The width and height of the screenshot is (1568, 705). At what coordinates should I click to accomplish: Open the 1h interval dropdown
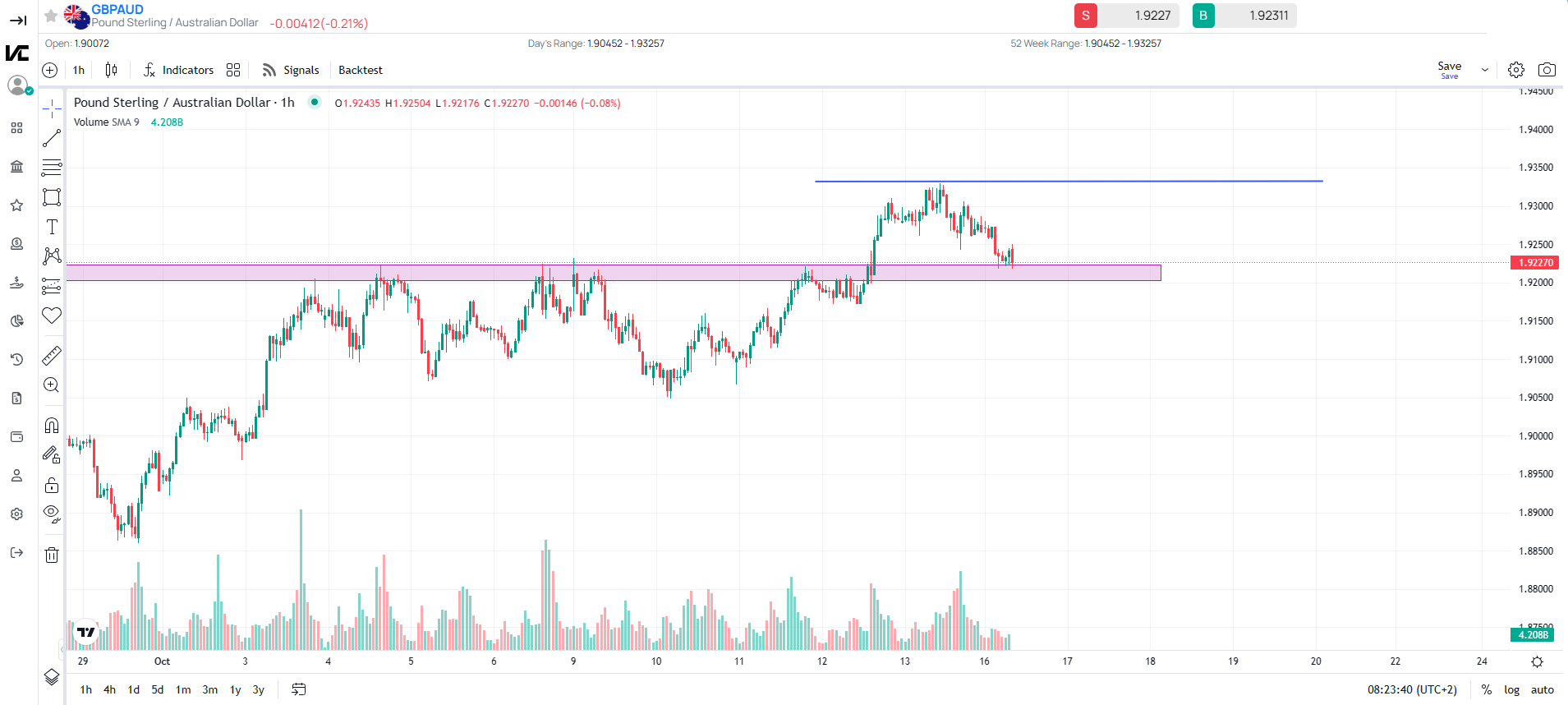pyautogui.click(x=79, y=70)
